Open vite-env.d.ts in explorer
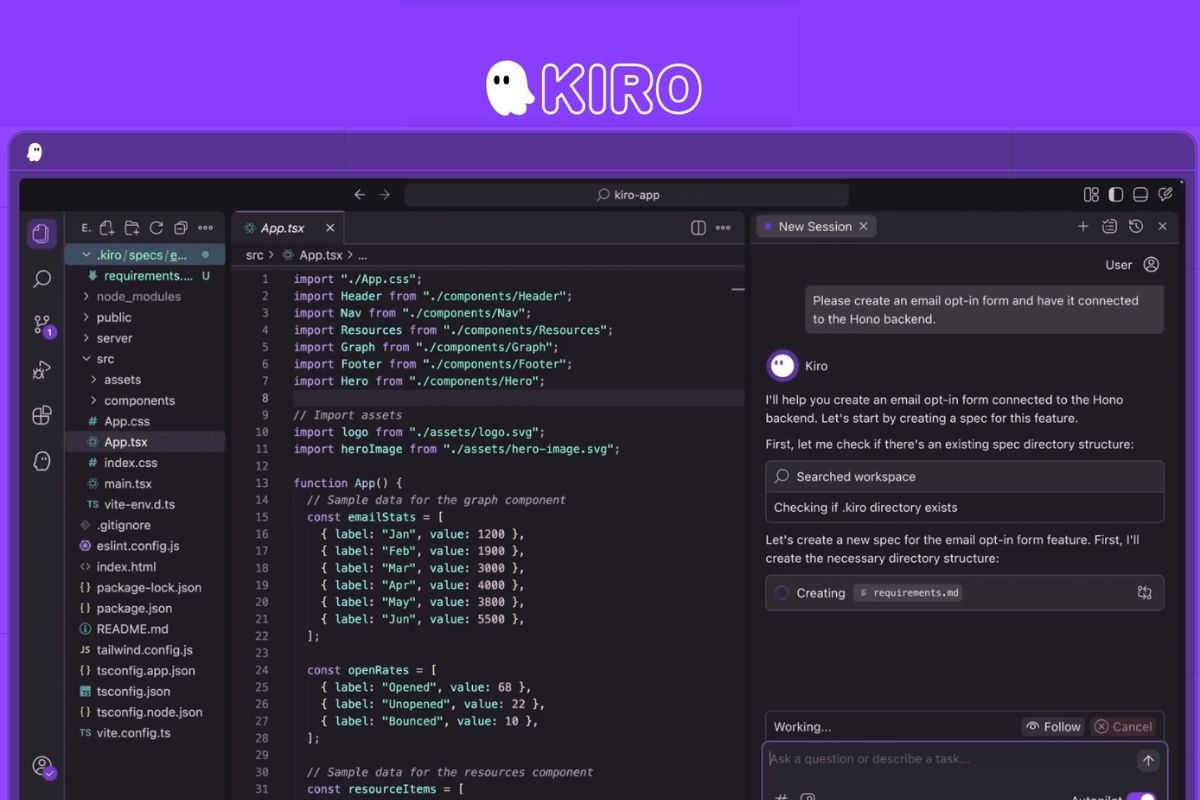Screen dimensions: 1200x800 coord(145,504)
